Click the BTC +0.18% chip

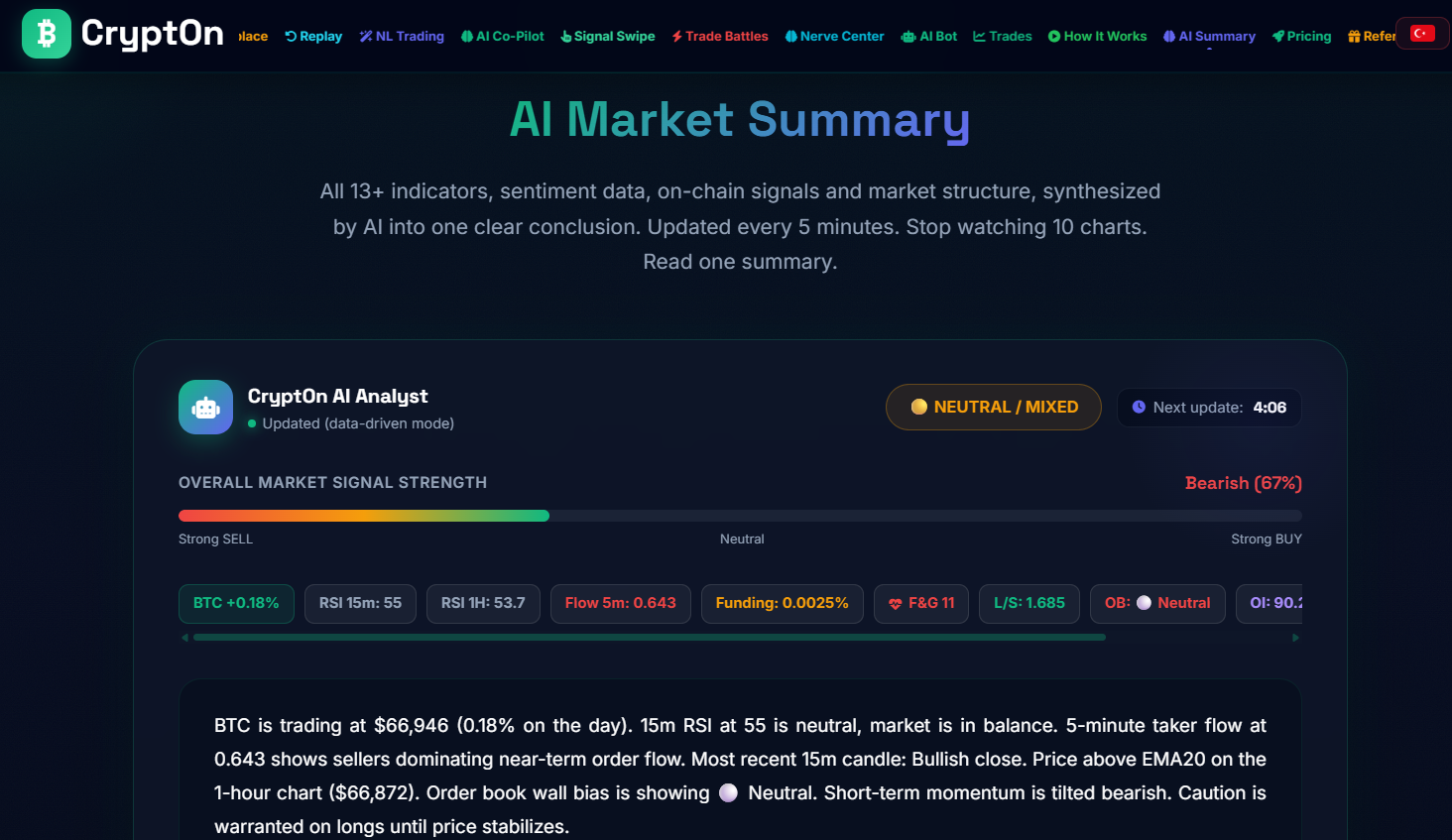click(x=236, y=603)
